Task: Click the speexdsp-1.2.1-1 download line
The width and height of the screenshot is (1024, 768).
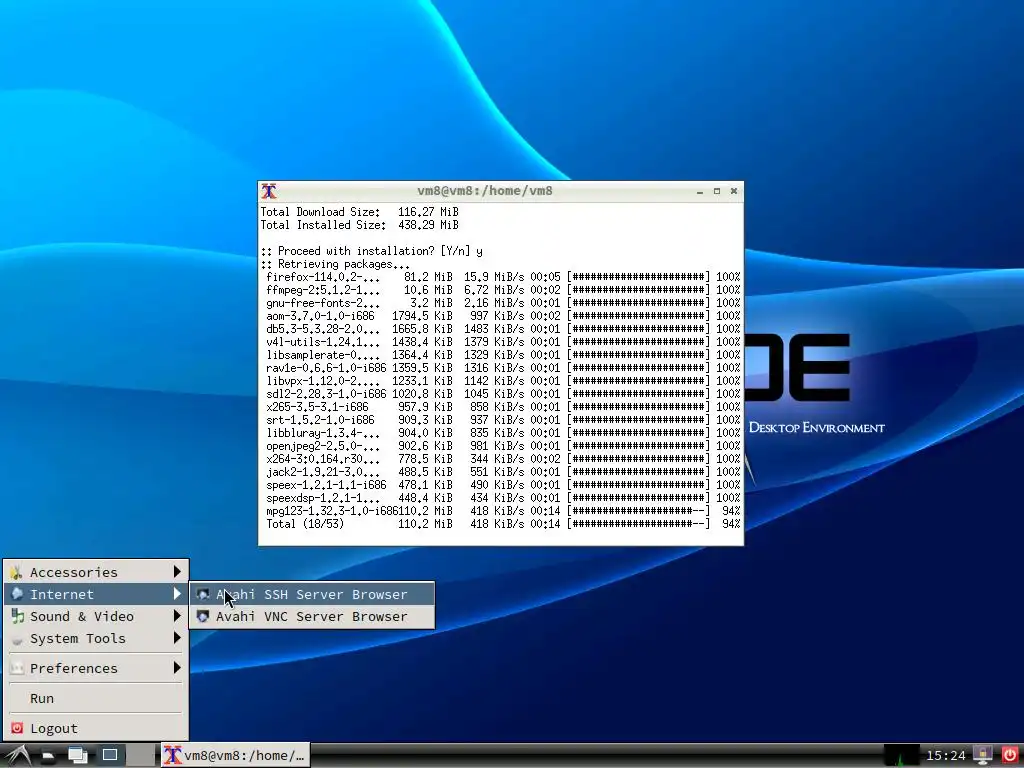Action: (500, 498)
